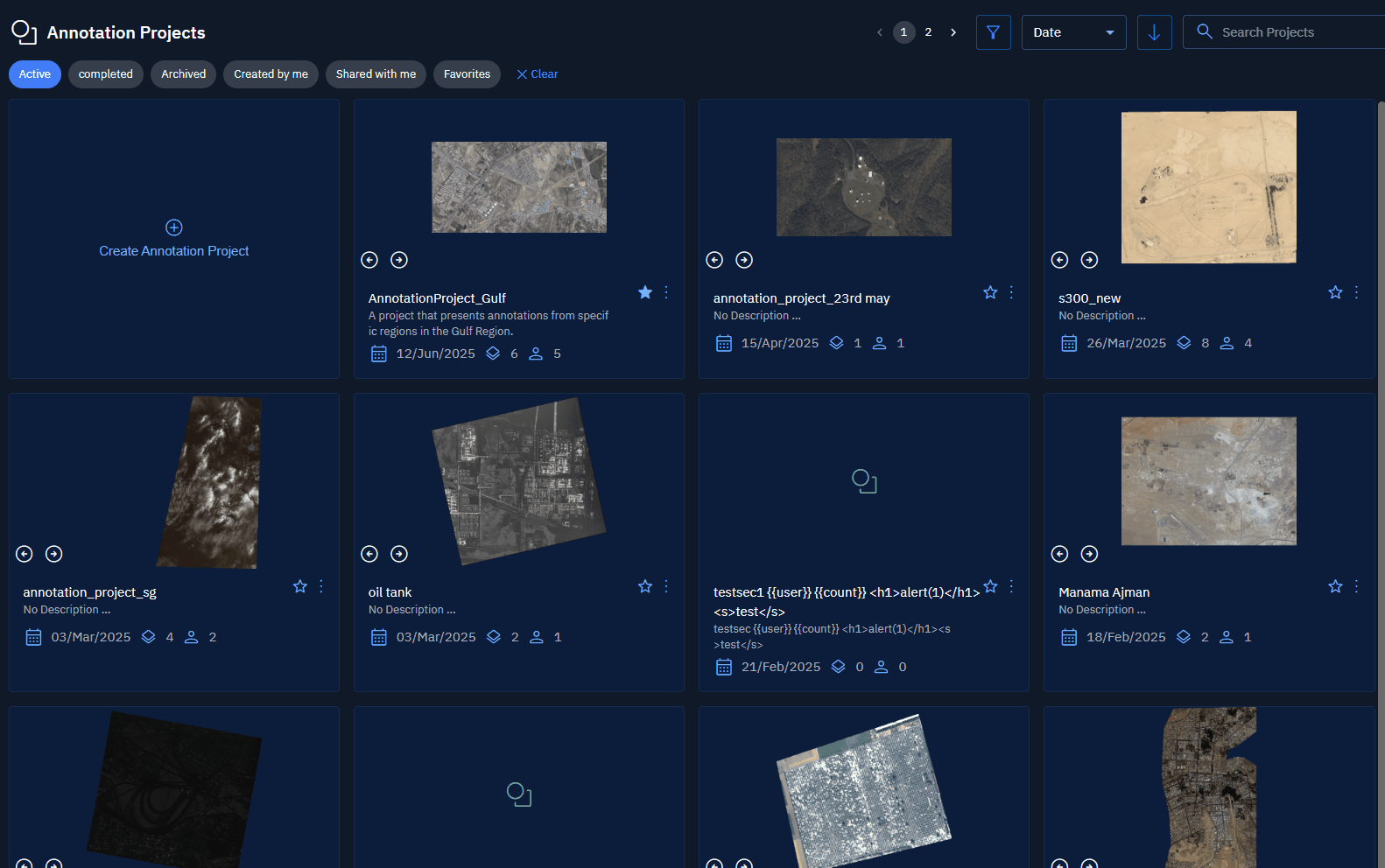
Task: Star the annotation_project_sg project
Action: point(300,586)
